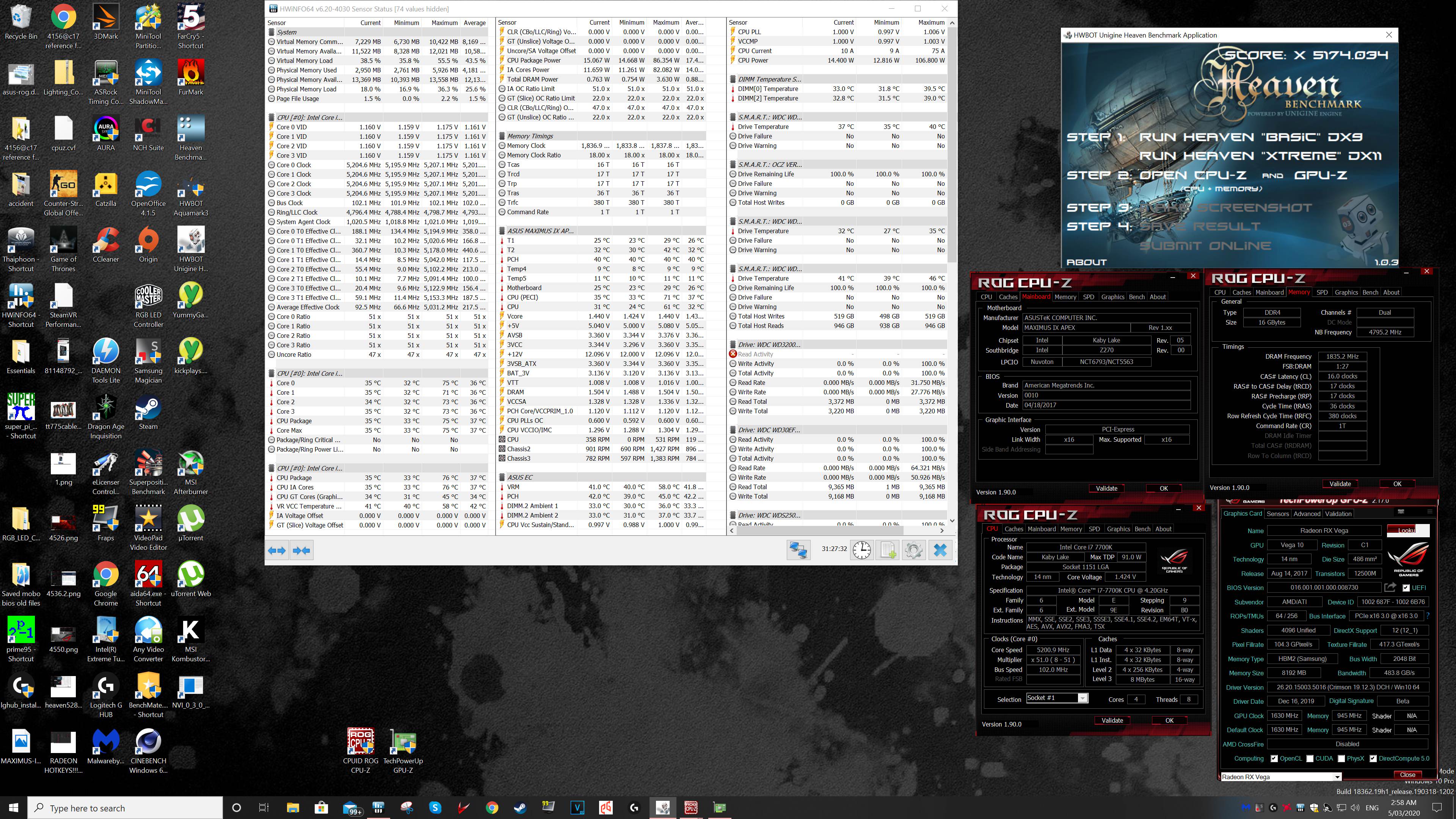Click the taskbar search box
1456x819 pixels.
click(x=126, y=808)
